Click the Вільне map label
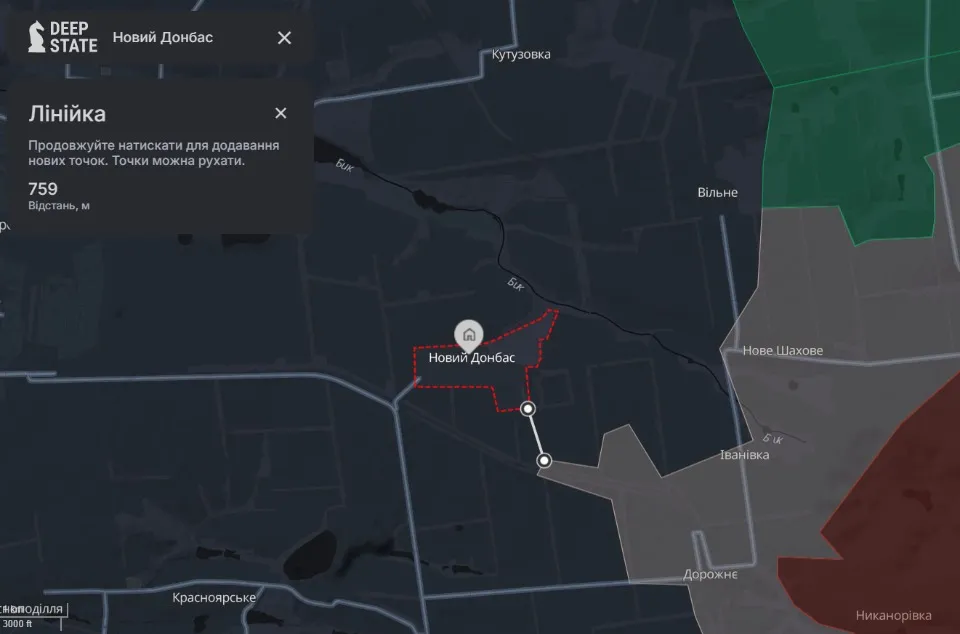 [x=718, y=192]
